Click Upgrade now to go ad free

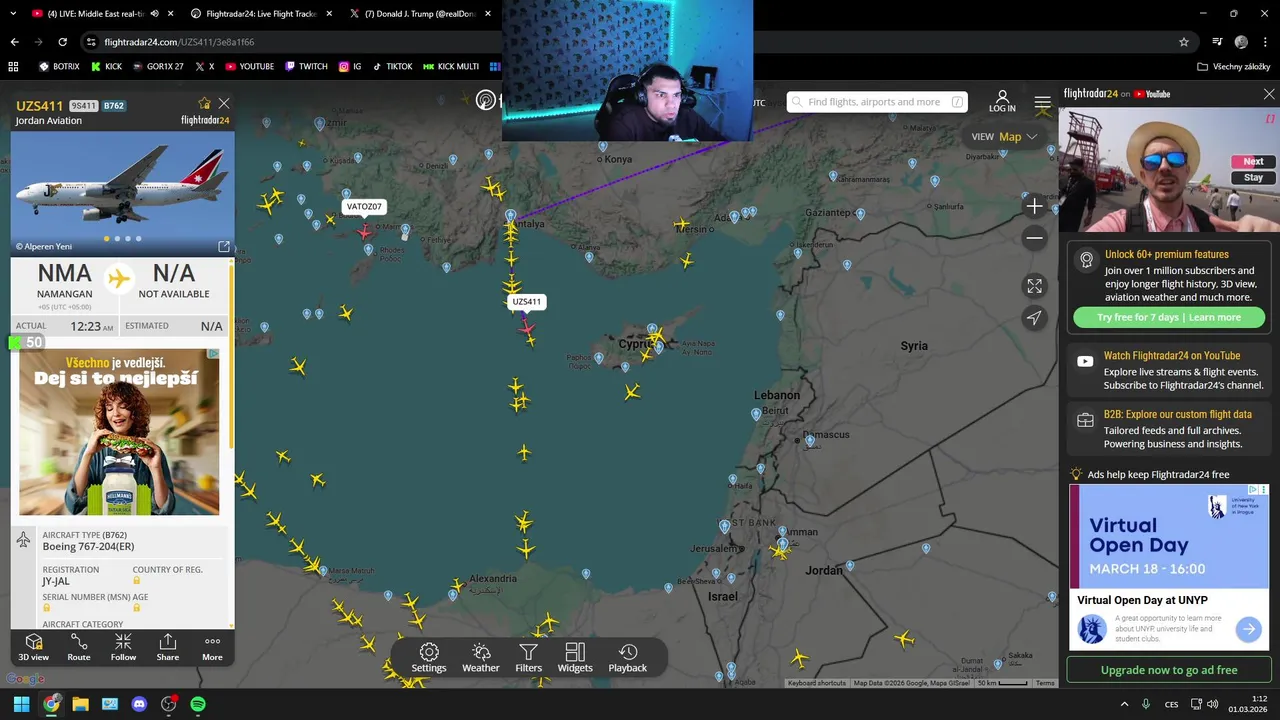tap(1169, 670)
